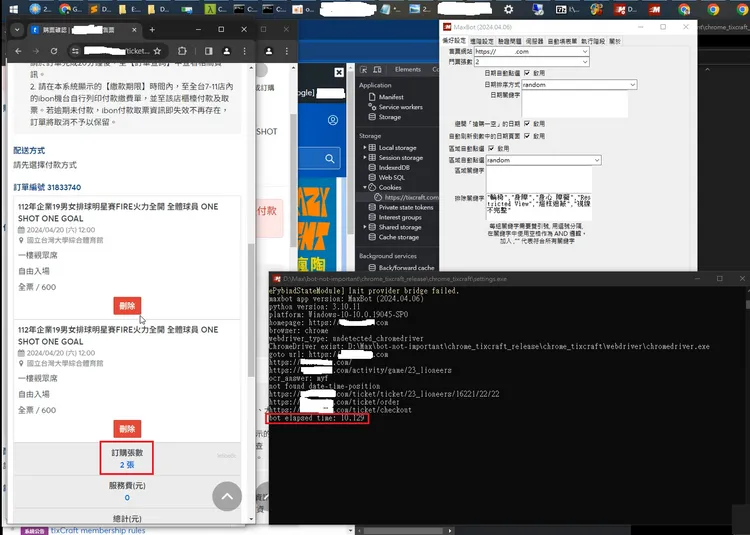Open the Chrome extensions puzzle icon
This screenshot has height=535, width=750.
coord(182,51)
